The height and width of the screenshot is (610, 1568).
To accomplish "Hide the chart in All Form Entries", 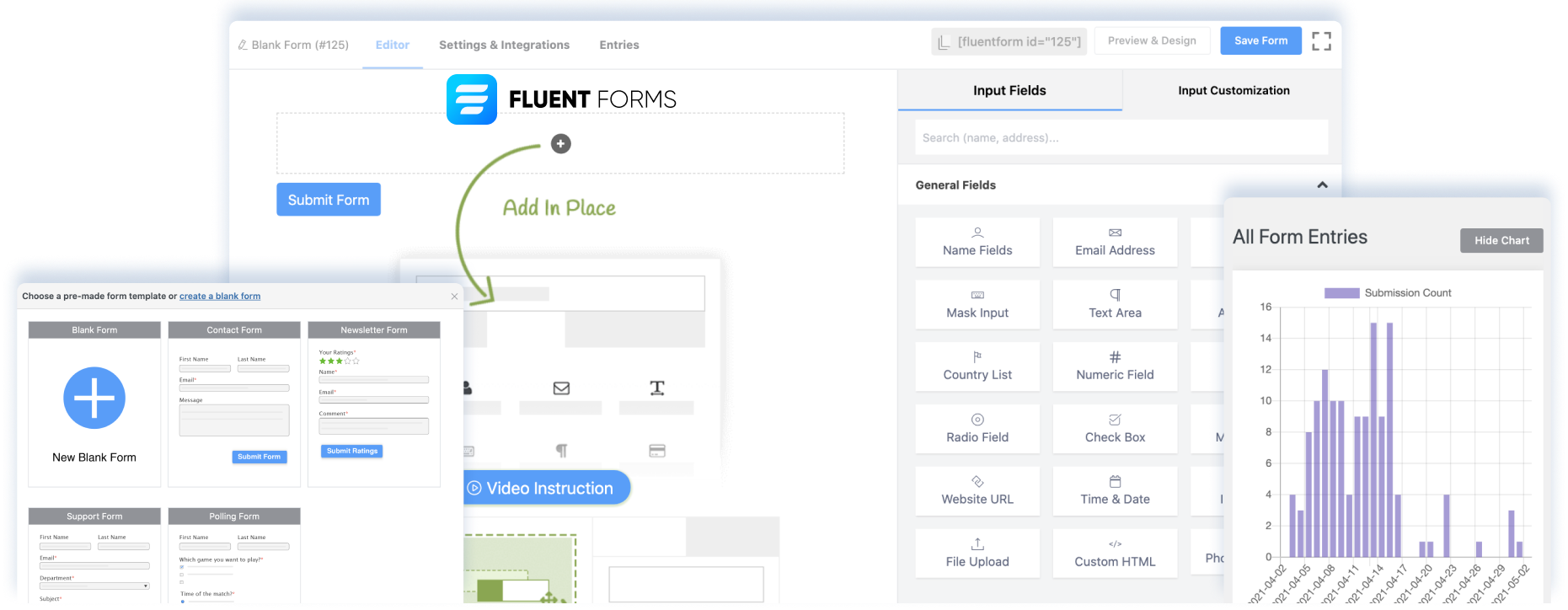I will tap(1501, 240).
